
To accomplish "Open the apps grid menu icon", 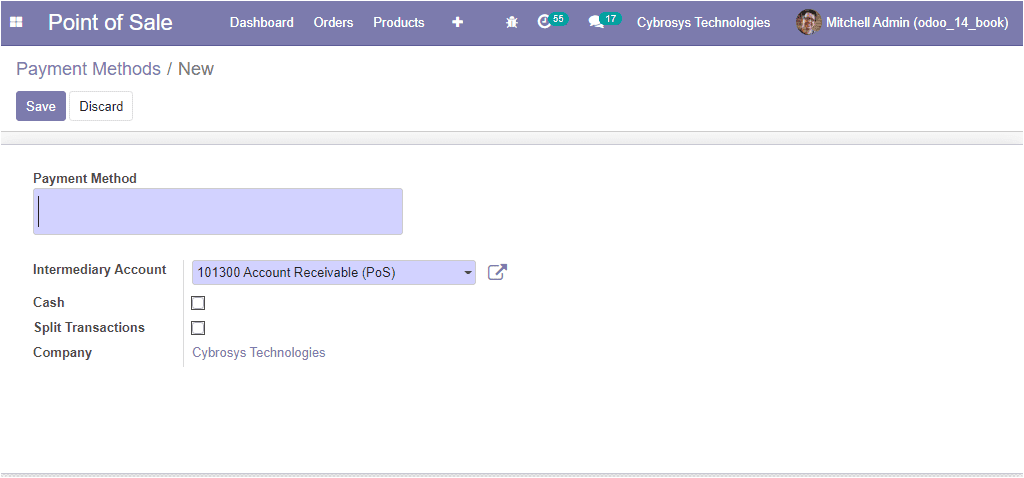I will coord(16,22).
